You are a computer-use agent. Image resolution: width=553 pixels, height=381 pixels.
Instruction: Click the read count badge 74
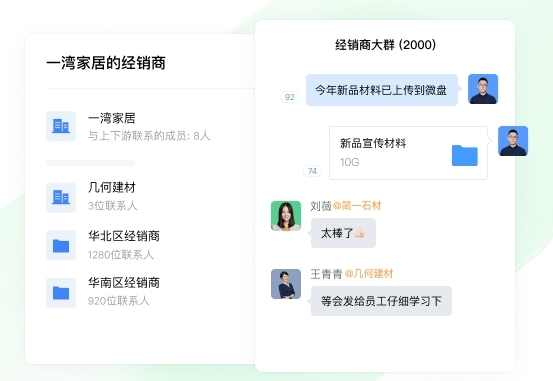[312, 171]
